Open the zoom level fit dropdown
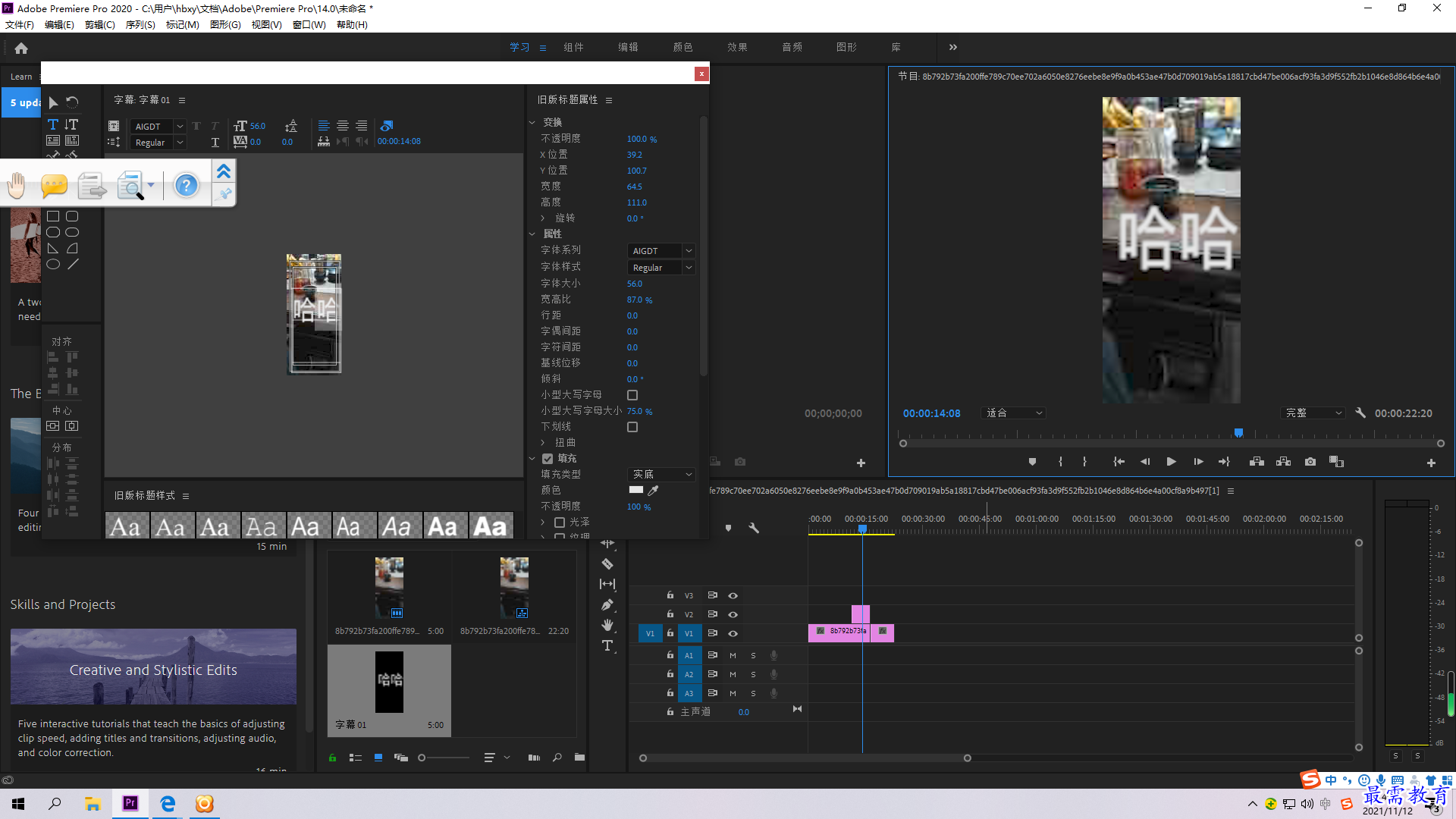Screen dimensions: 1456x819 click(x=1014, y=413)
